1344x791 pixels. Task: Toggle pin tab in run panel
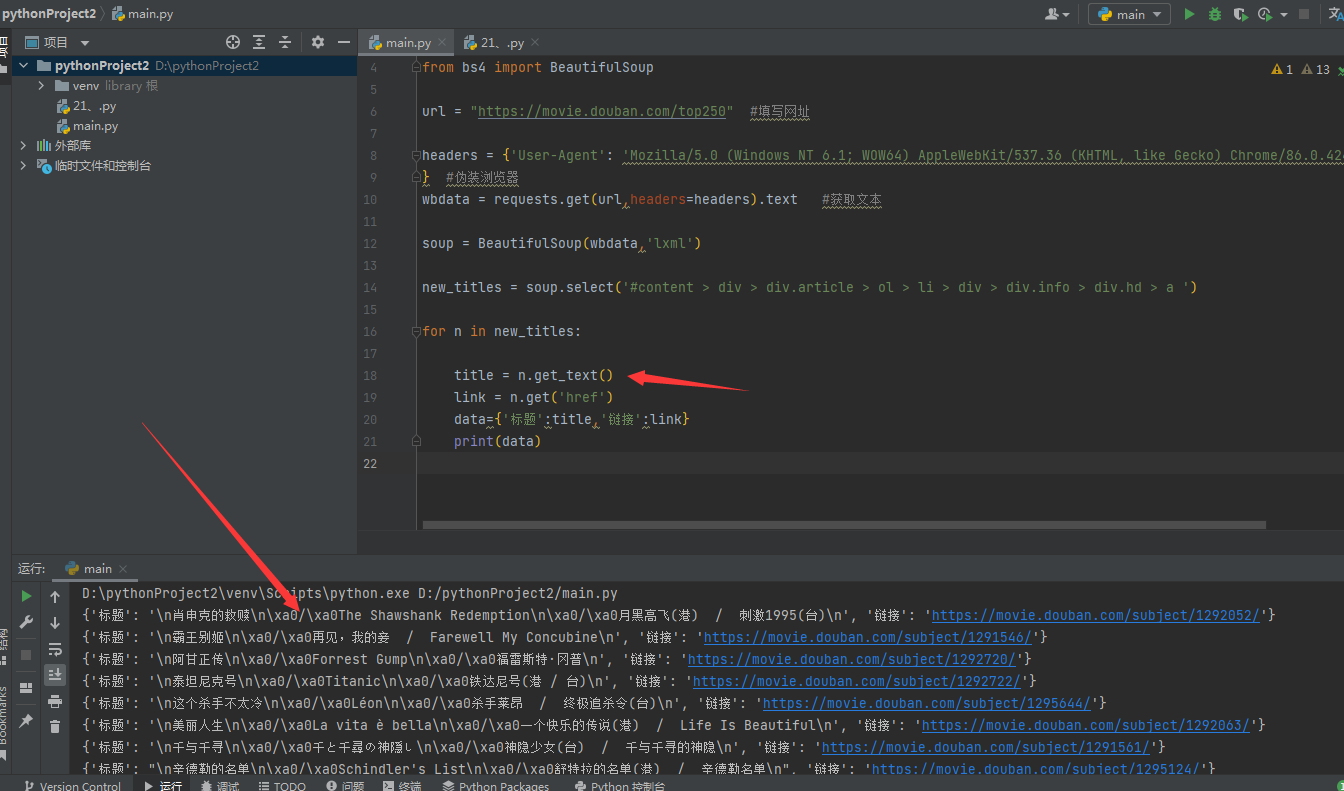pos(26,721)
